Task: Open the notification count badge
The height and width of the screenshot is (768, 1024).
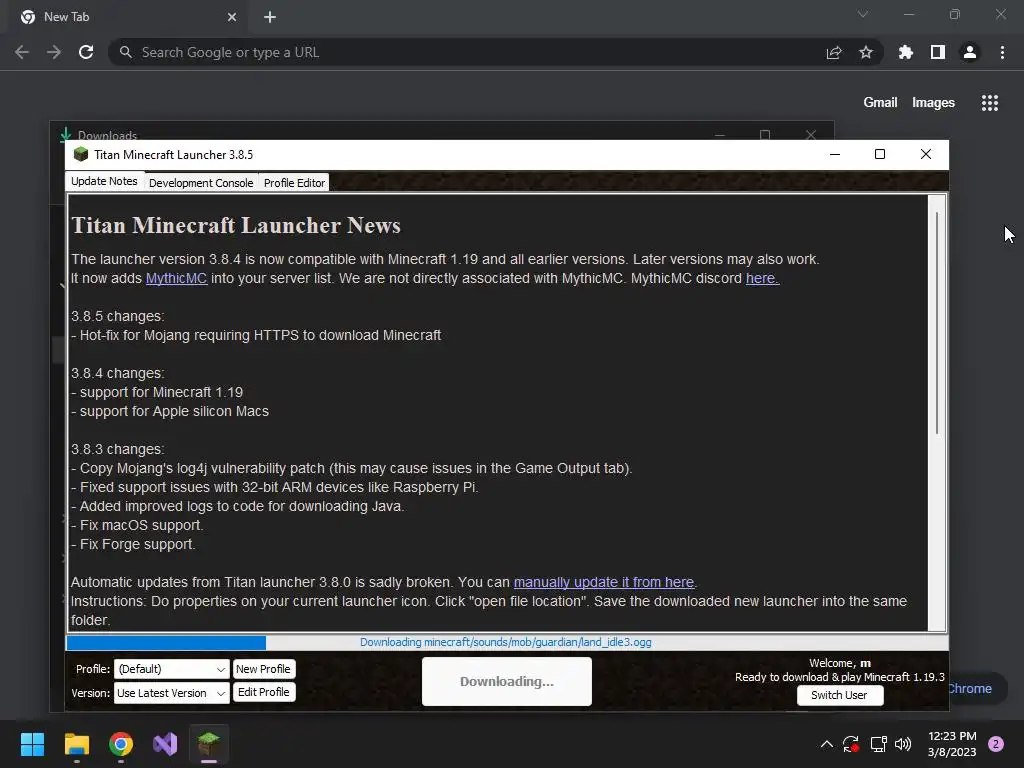Action: click(x=996, y=744)
